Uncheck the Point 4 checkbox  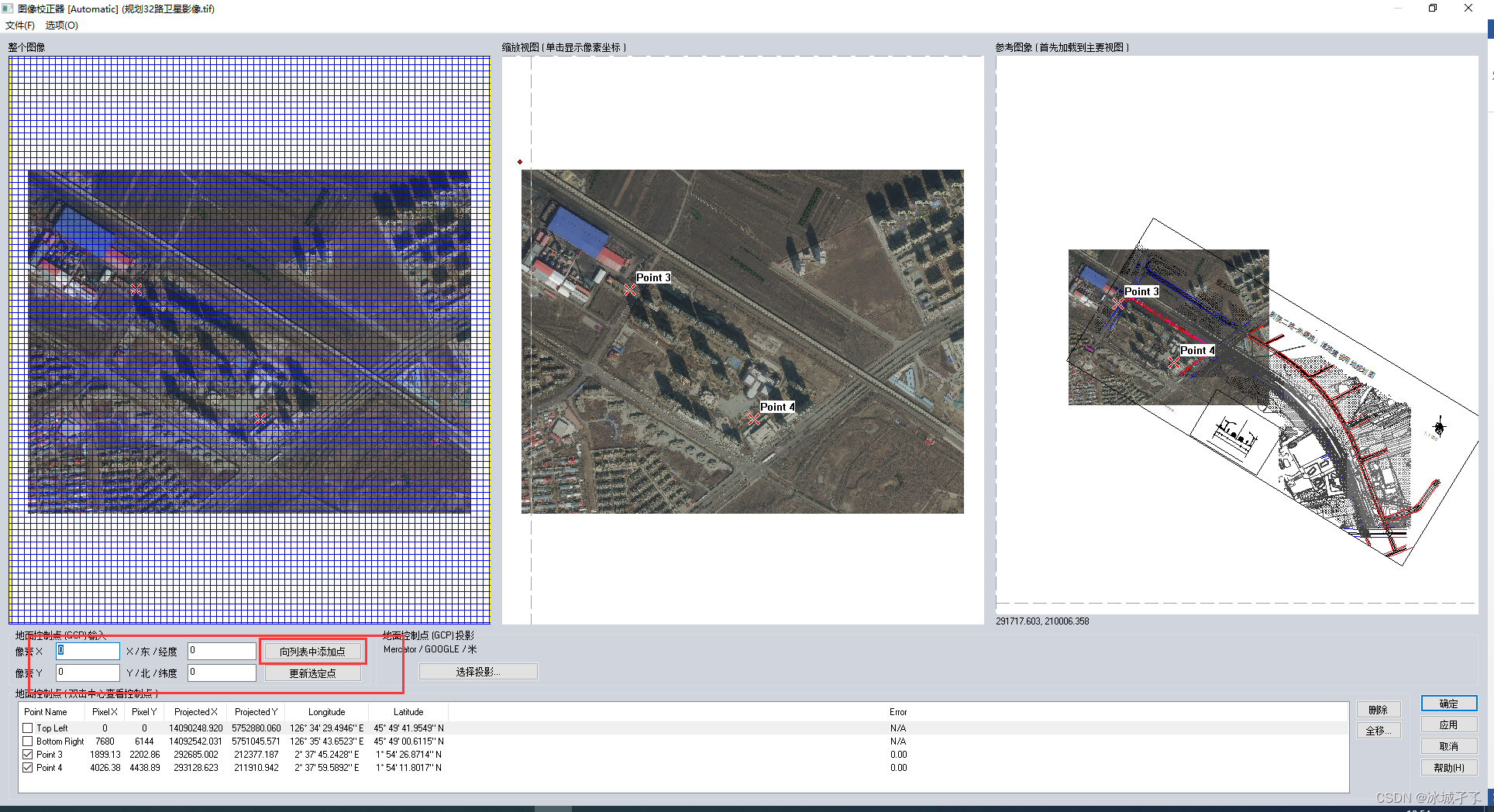point(26,767)
